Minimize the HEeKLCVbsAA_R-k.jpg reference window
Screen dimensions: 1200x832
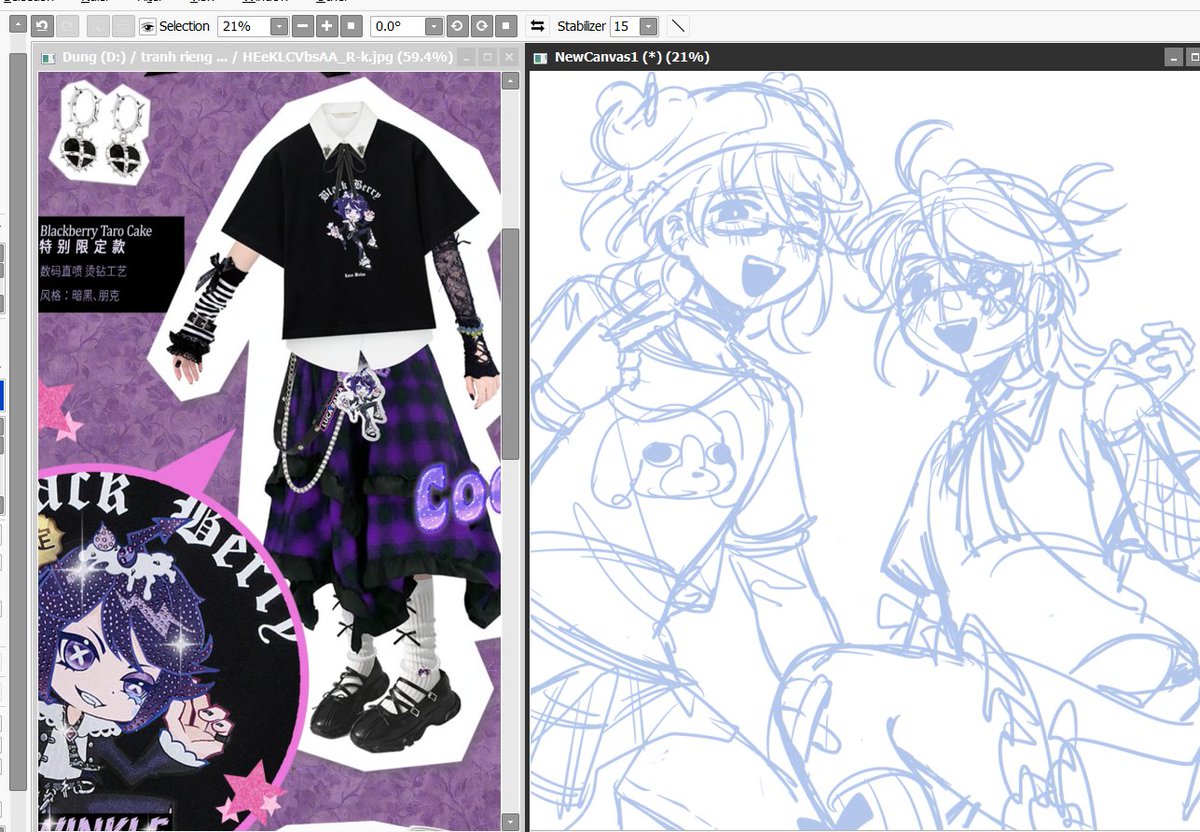click(467, 58)
